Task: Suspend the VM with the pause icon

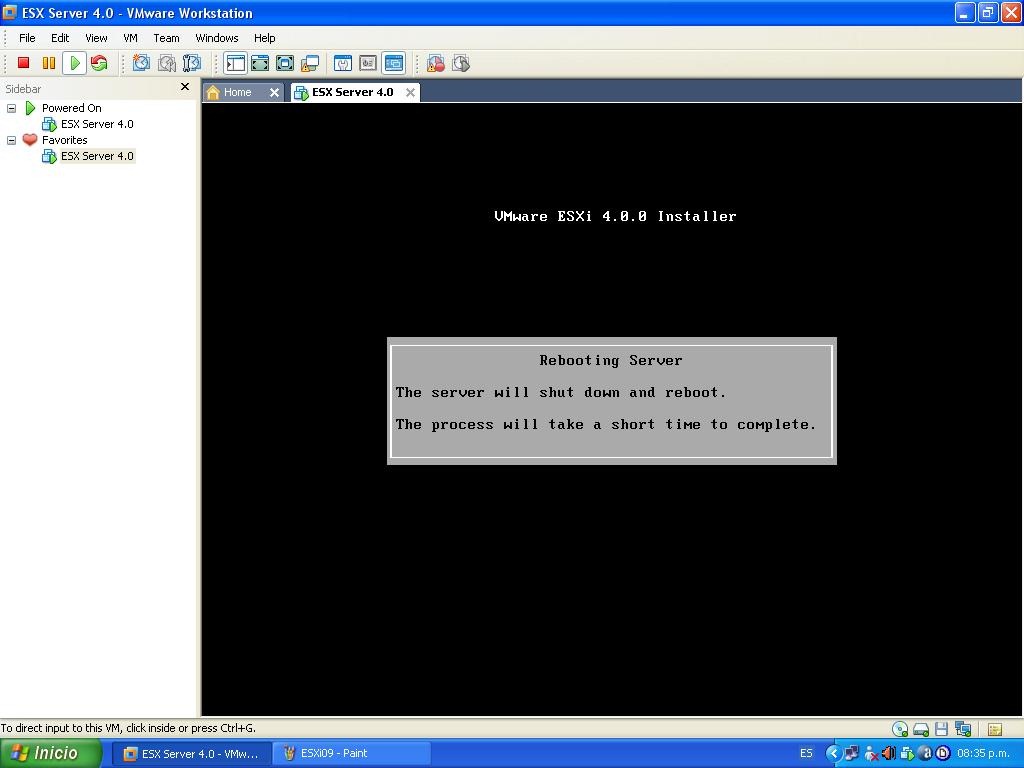Action: click(x=49, y=63)
